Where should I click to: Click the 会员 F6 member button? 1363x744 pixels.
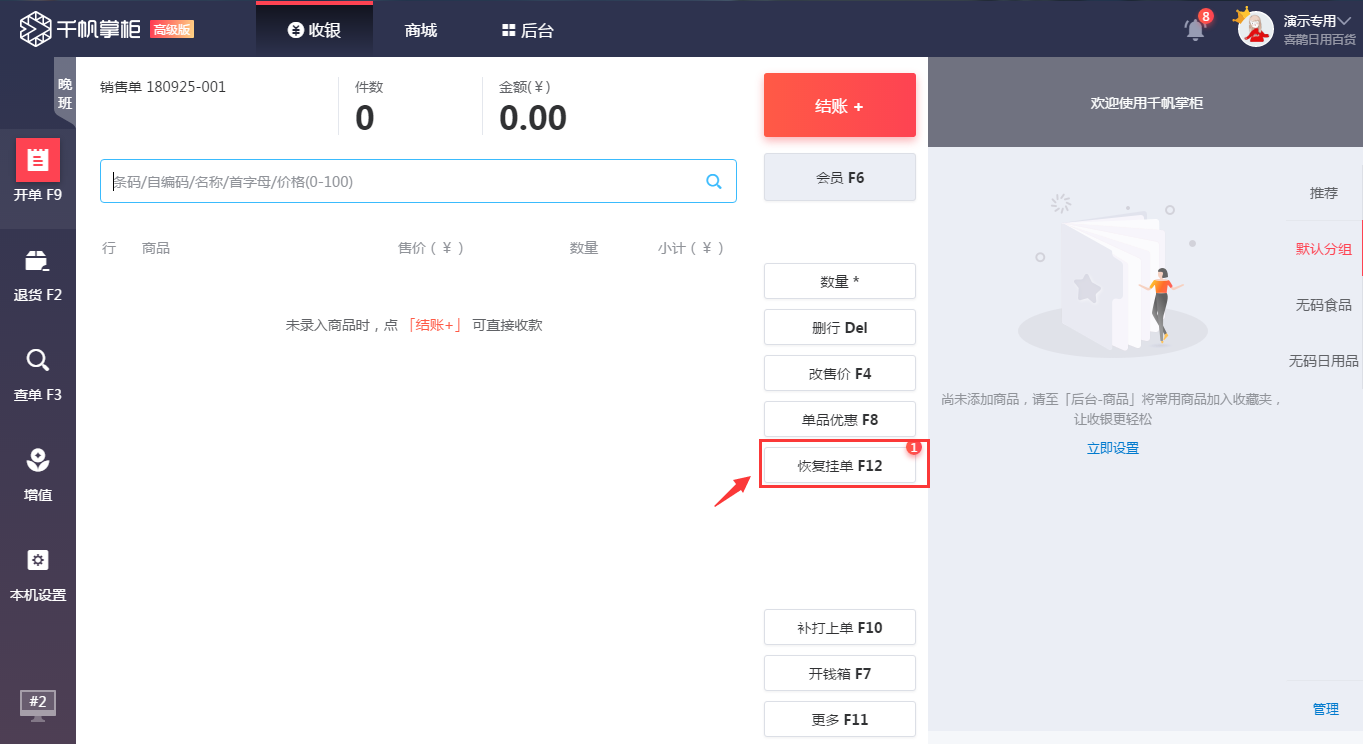839,177
